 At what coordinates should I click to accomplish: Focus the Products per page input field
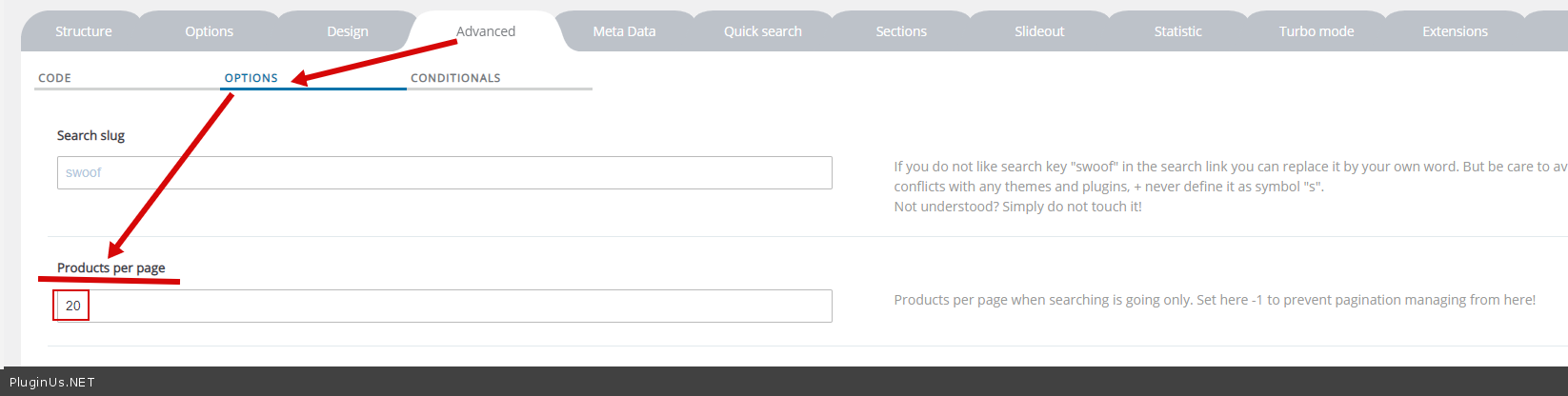[444, 306]
